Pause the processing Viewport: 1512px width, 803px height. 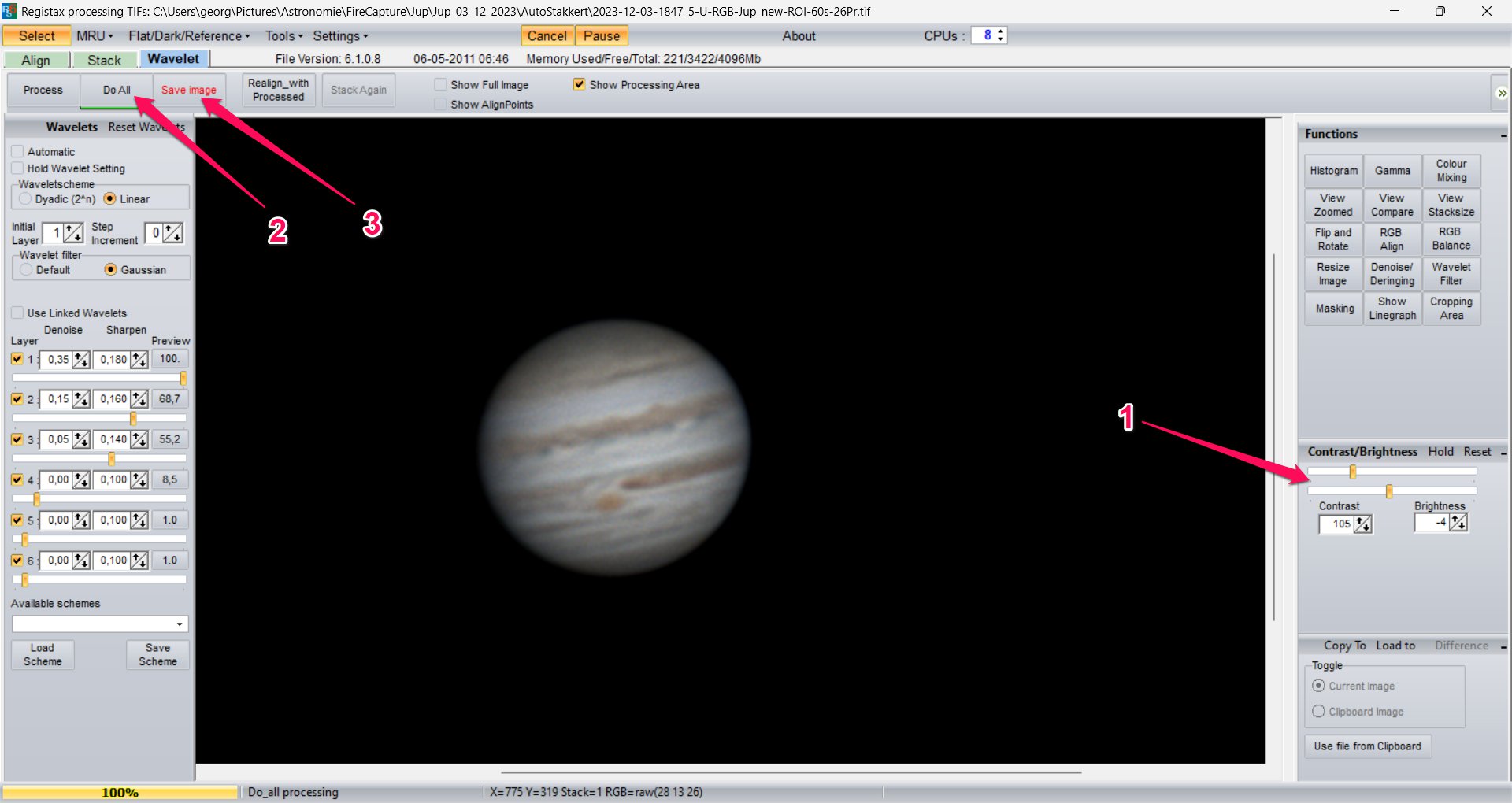click(x=602, y=36)
